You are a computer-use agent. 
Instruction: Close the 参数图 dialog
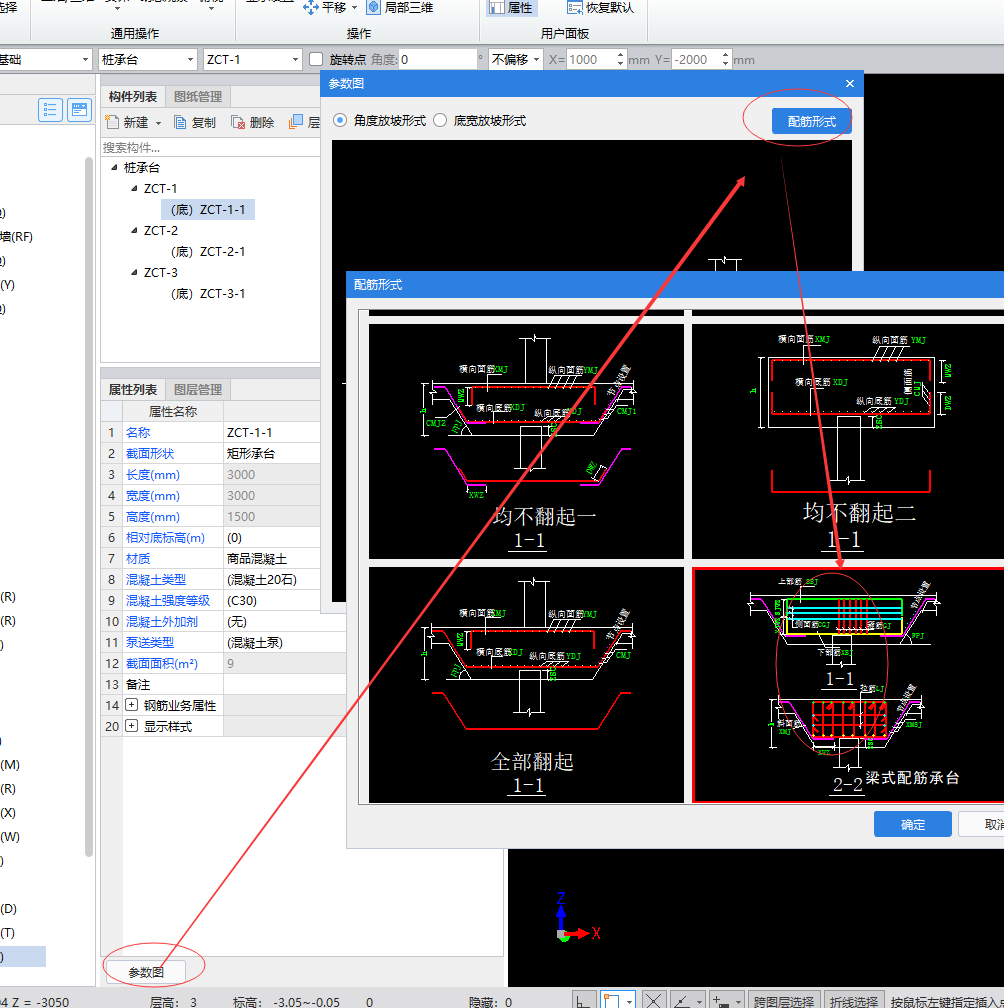[x=850, y=84]
